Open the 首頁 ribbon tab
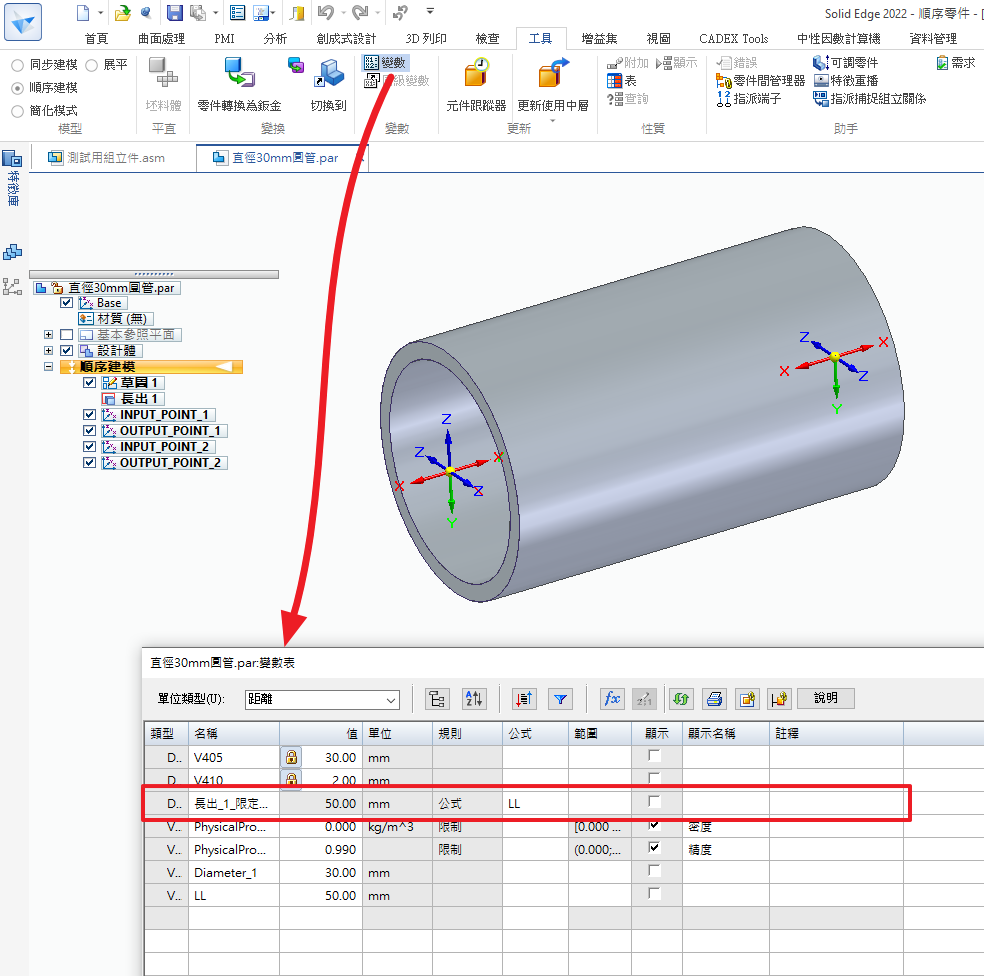This screenshot has width=984, height=976. pyautogui.click(x=96, y=39)
